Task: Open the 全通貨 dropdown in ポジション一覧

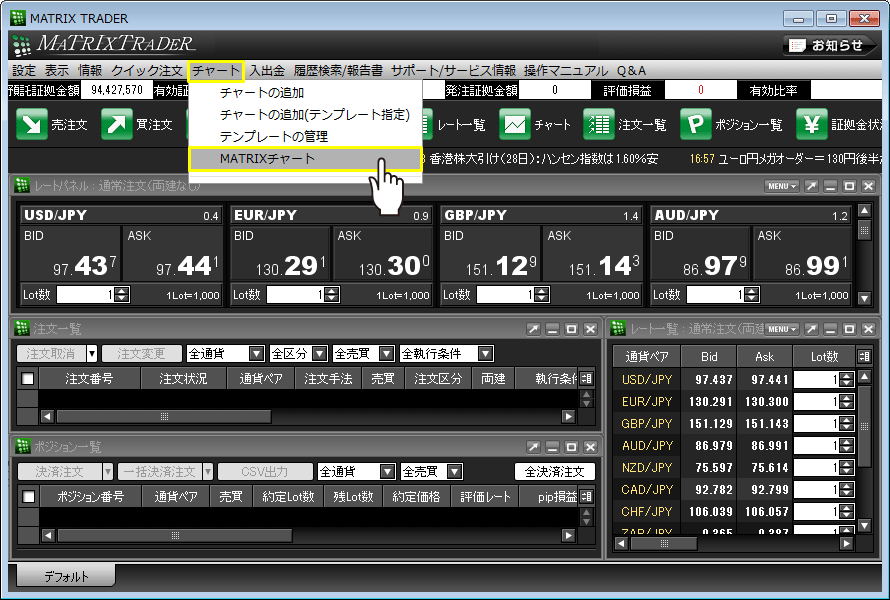Action: click(356, 472)
